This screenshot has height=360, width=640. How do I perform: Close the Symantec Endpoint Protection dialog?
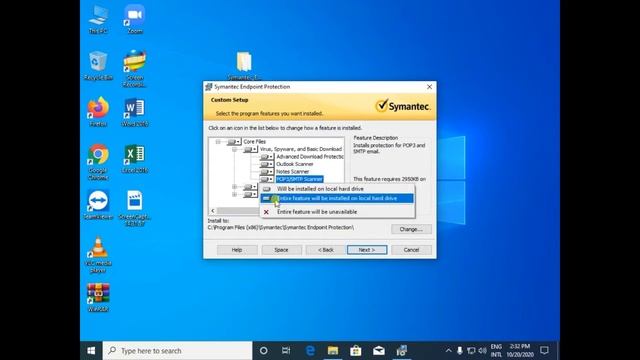click(x=429, y=87)
